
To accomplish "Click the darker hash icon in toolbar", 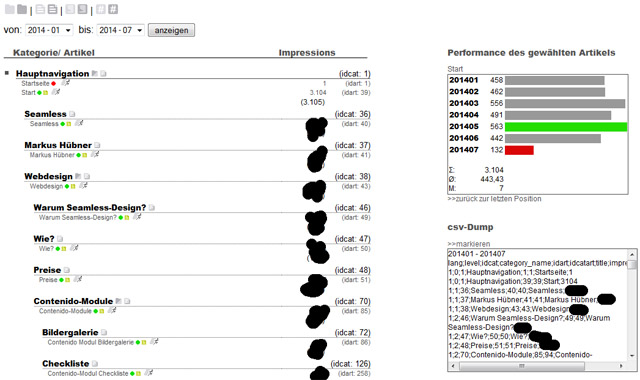I will pyautogui.click(x=113, y=9).
